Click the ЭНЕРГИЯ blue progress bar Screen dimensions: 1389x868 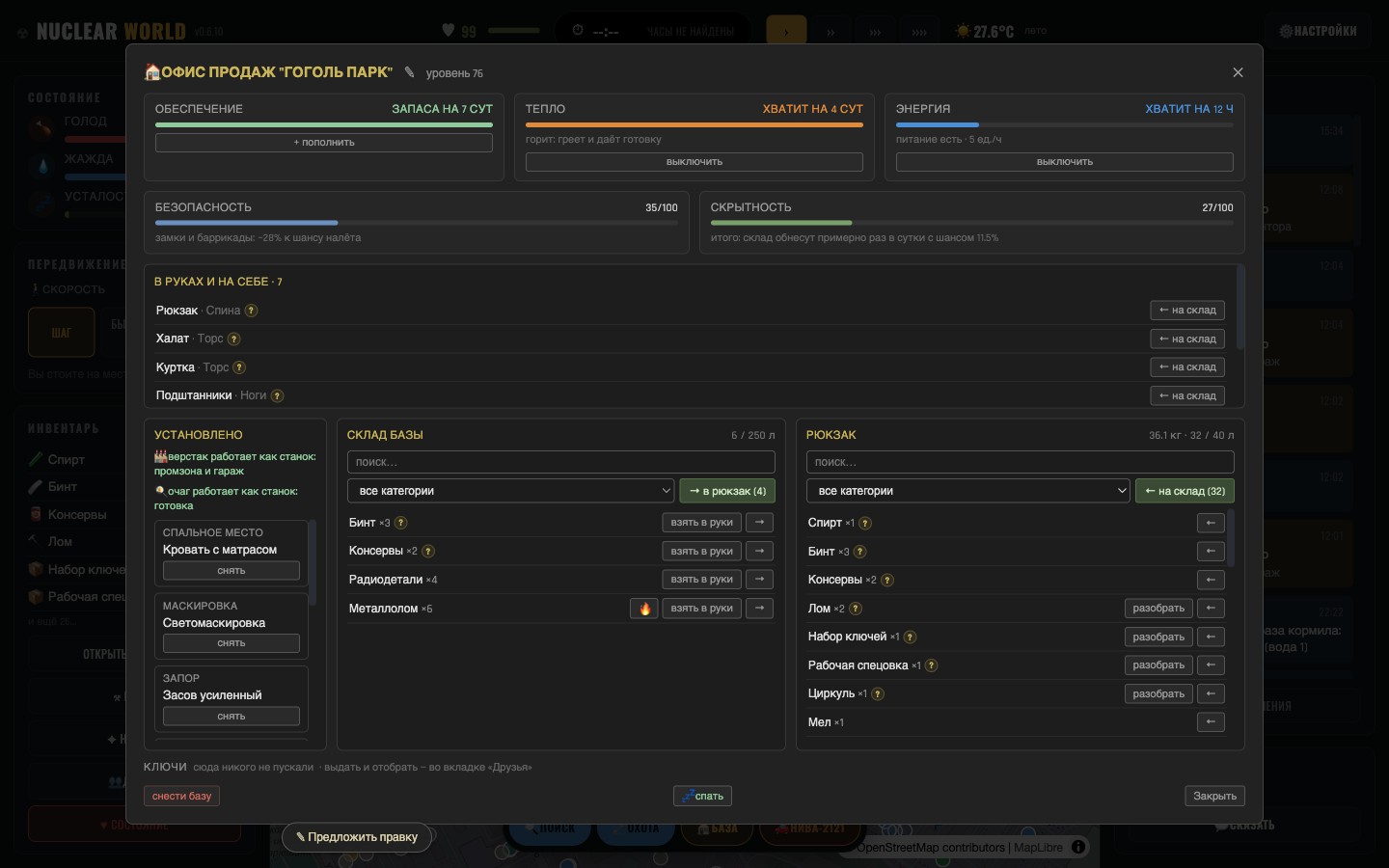pyautogui.click(x=1065, y=125)
